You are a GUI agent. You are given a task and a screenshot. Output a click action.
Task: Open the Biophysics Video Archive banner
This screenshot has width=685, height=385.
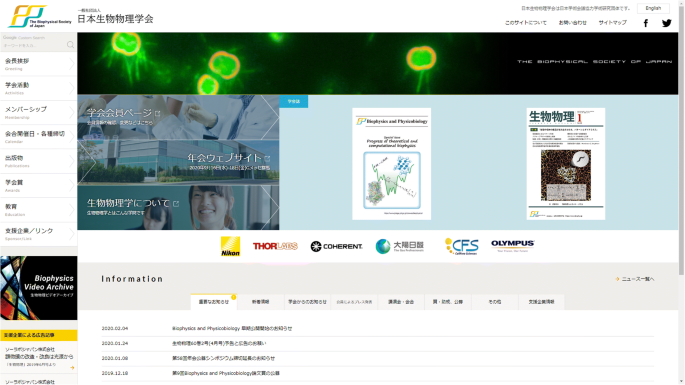pyautogui.click(x=38, y=288)
